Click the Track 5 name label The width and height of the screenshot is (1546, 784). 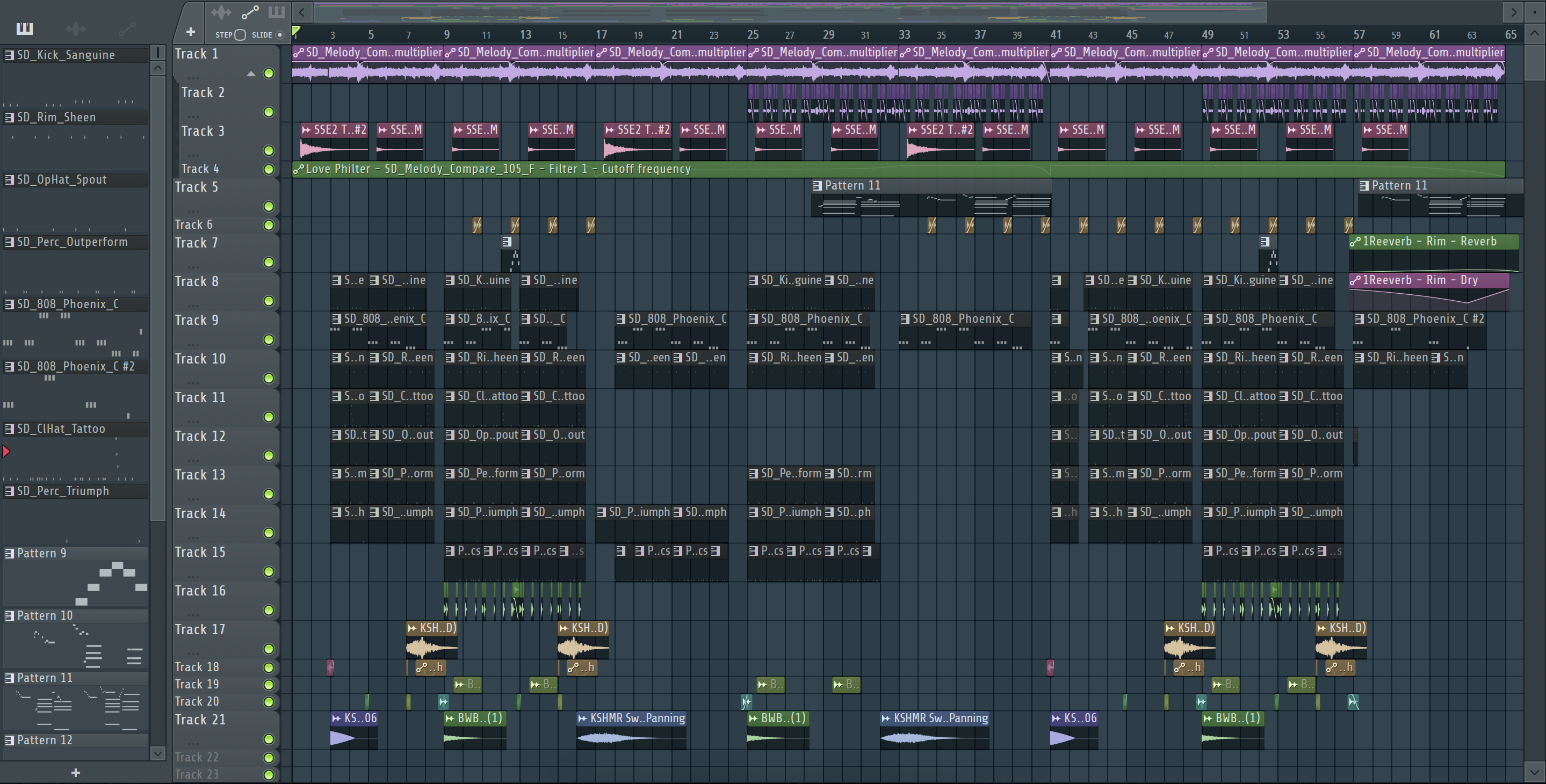click(x=196, y=187)
